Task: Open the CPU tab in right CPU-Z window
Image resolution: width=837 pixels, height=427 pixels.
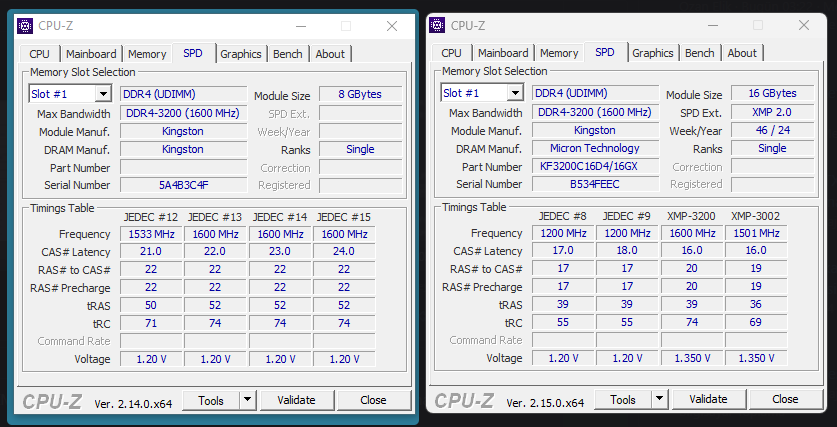Action: (x=452, y=53)
